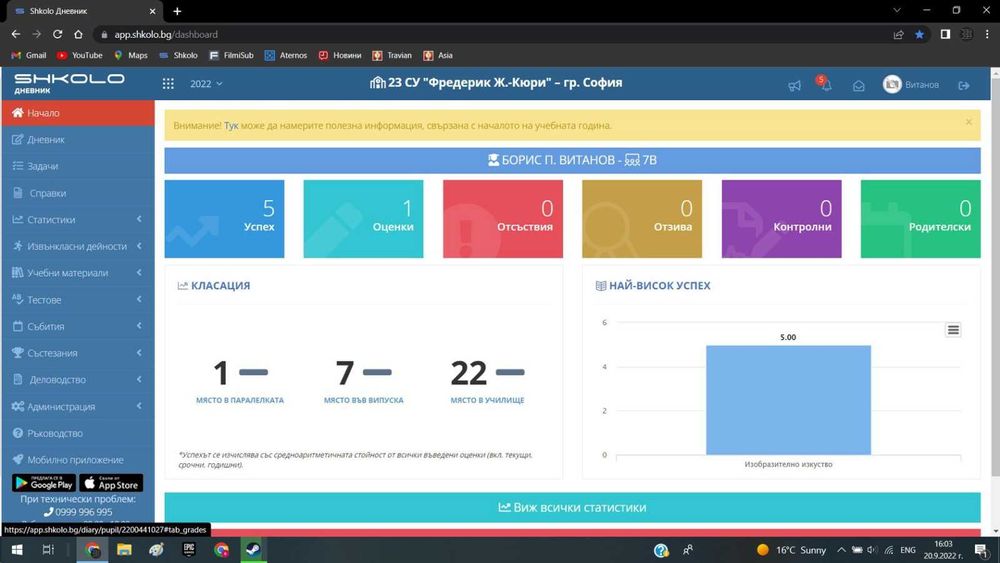Open the Gmail bookmark

29,55
